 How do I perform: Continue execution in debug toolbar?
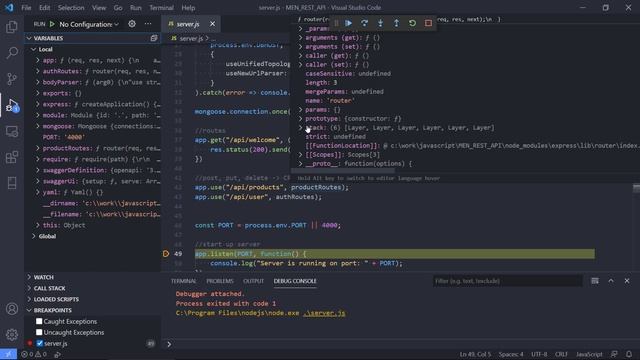click(x=349, y=23)
